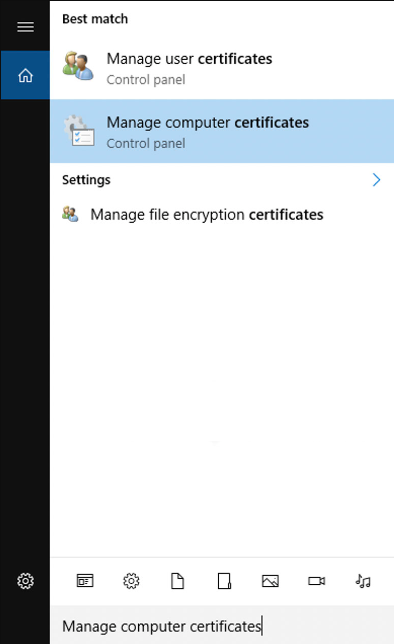This screenshot has width=394, height=644.
Task: Click the small file encryption certificates icon
Action: tap(70, 214)
